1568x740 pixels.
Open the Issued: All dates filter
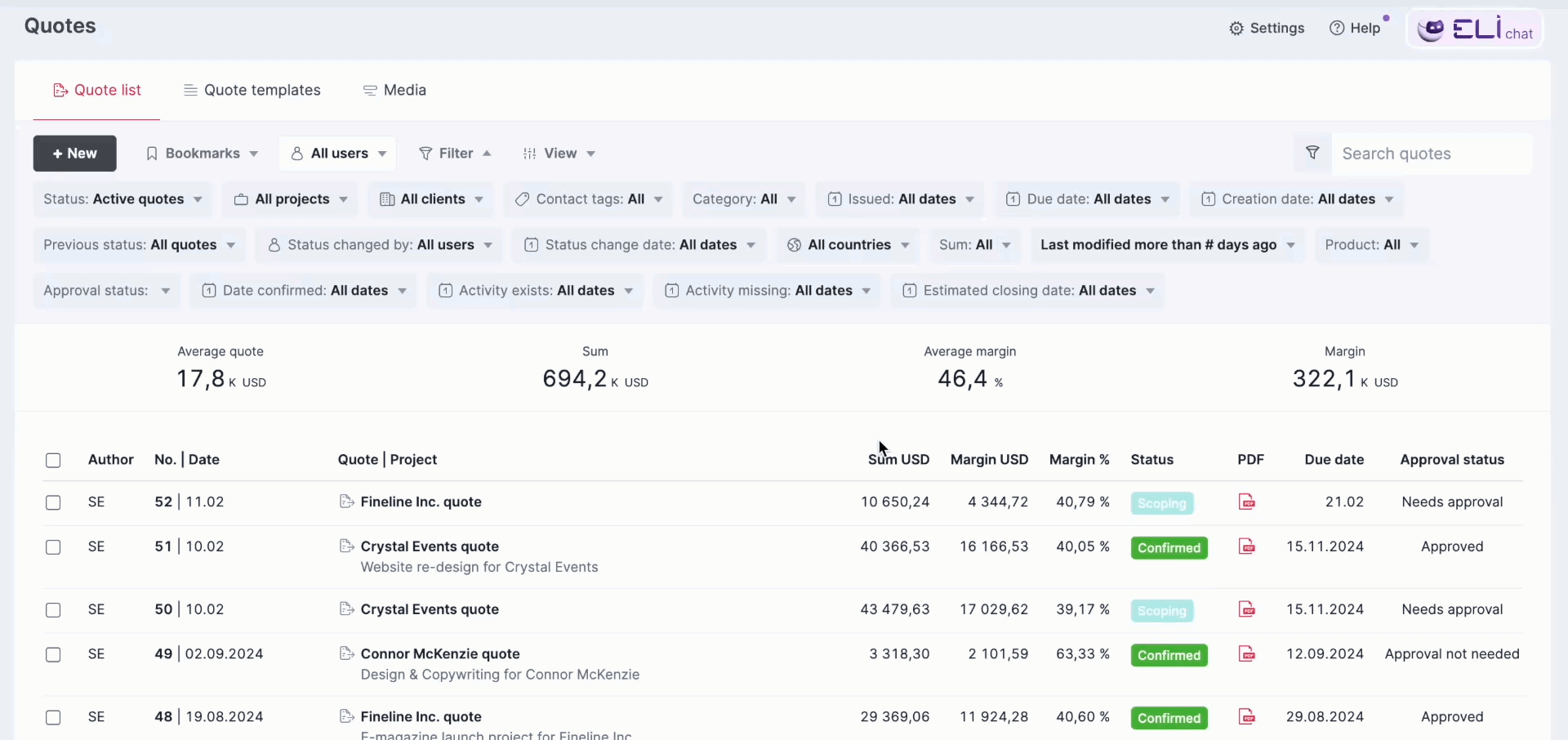[900, 199]
